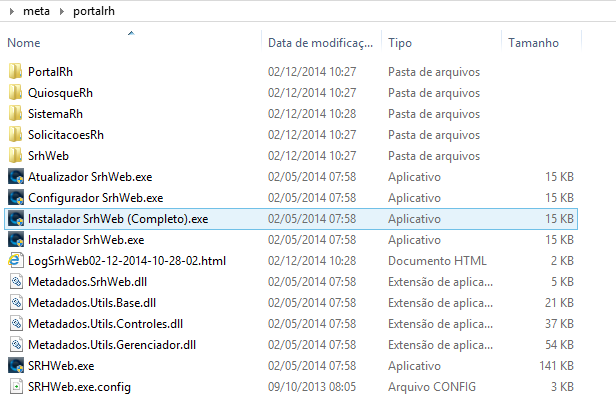Expand the breadcrumb arrow before meta
Screen dimensions: 616x420
coord(12,11)
